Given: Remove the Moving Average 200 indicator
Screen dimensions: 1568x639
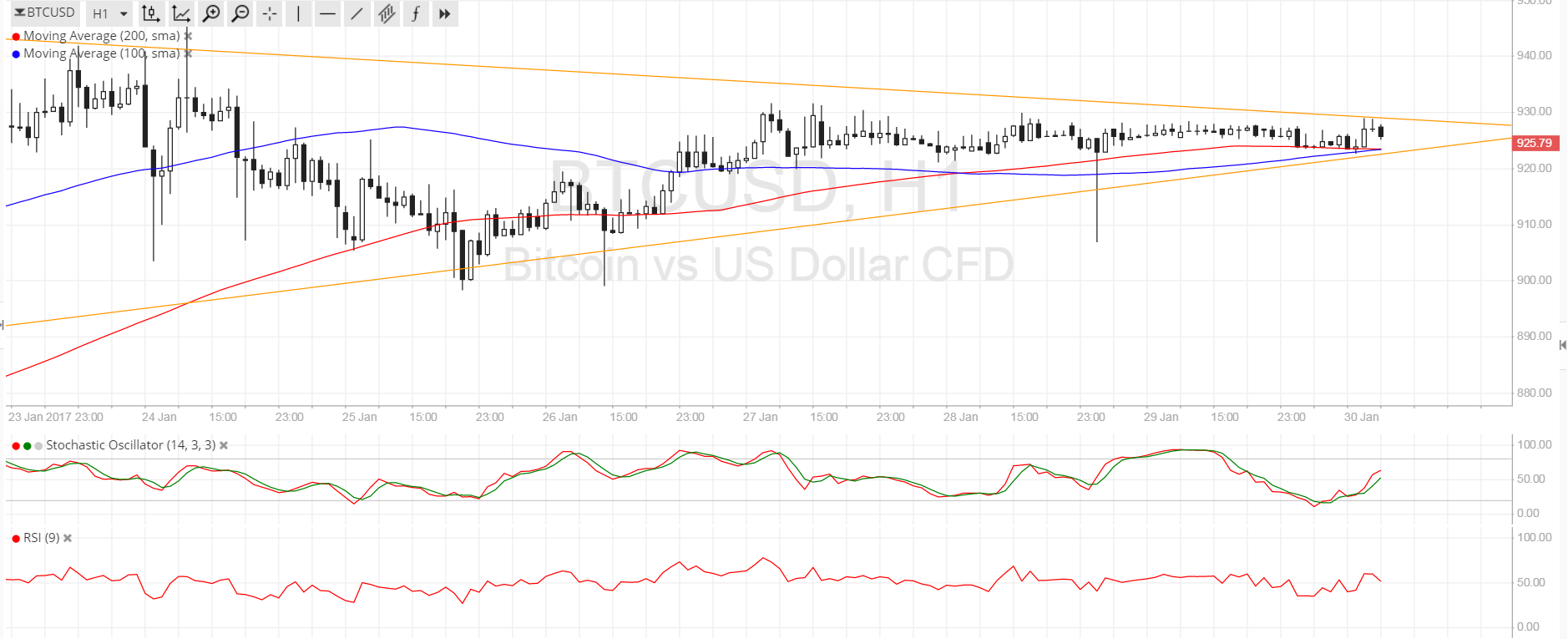Looking at the screenshot, I should pyautogui.click(x=188, y=36).
